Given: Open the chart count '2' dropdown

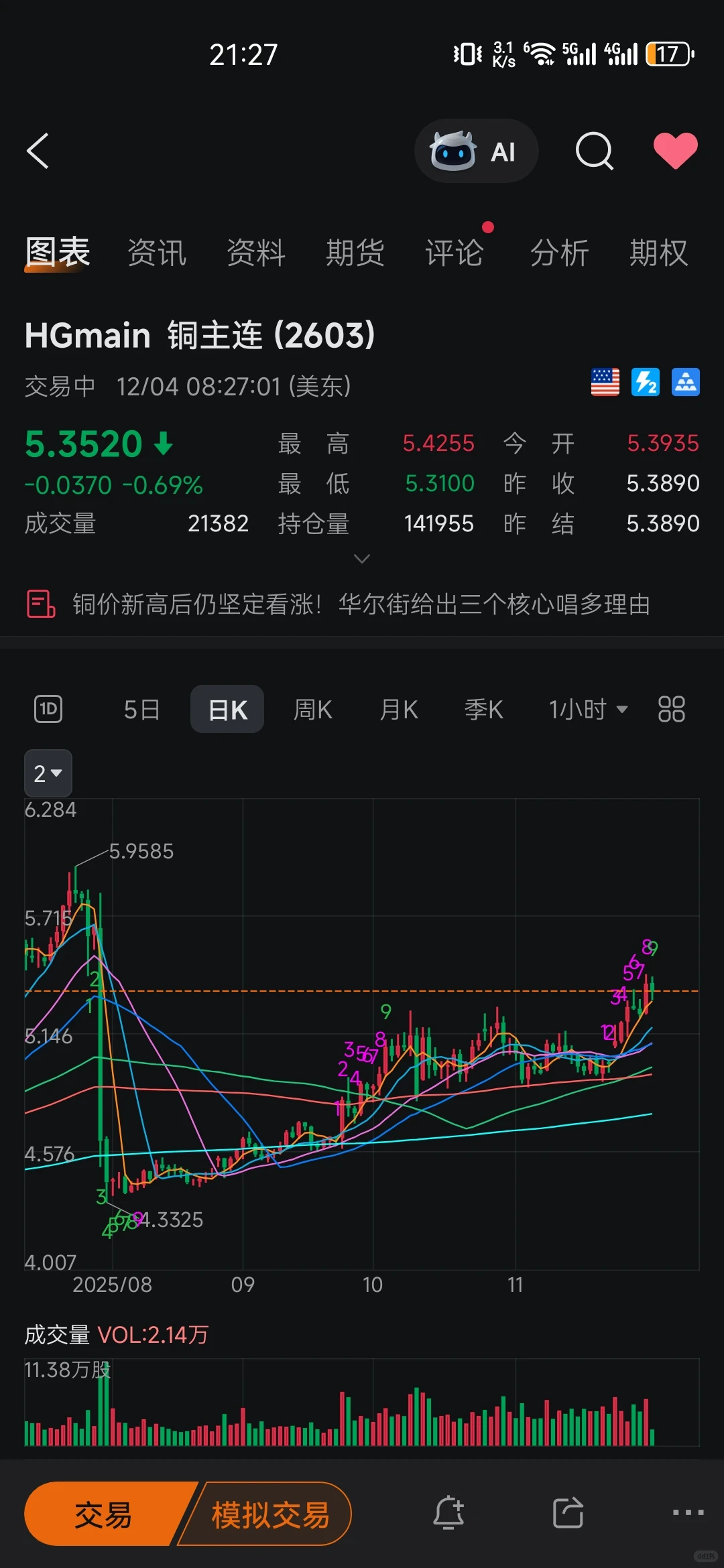Looking at the screenshot, I should pyautogui.click(x=48, y=773).
